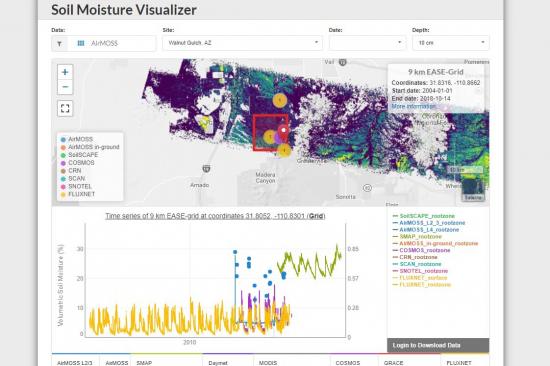Zoom out of the map with minus button

[x=65, y=87]
